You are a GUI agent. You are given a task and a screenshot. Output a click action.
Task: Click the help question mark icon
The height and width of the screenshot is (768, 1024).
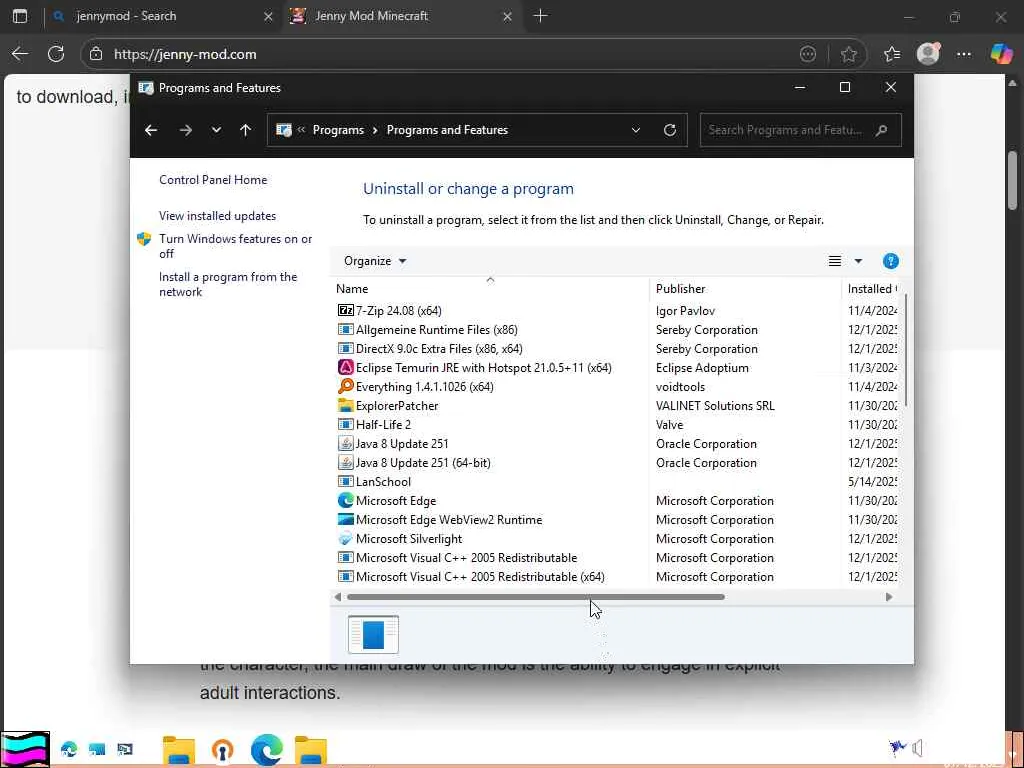[890, 261]
